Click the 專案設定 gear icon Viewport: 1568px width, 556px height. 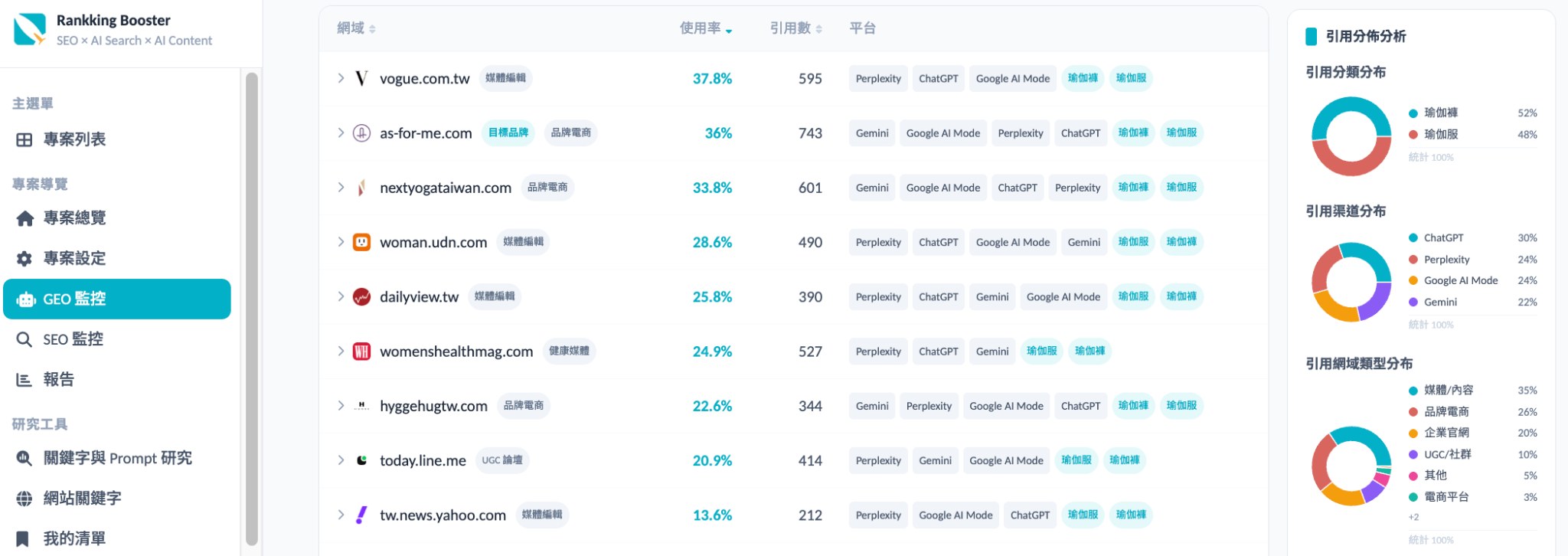point(24,259)
